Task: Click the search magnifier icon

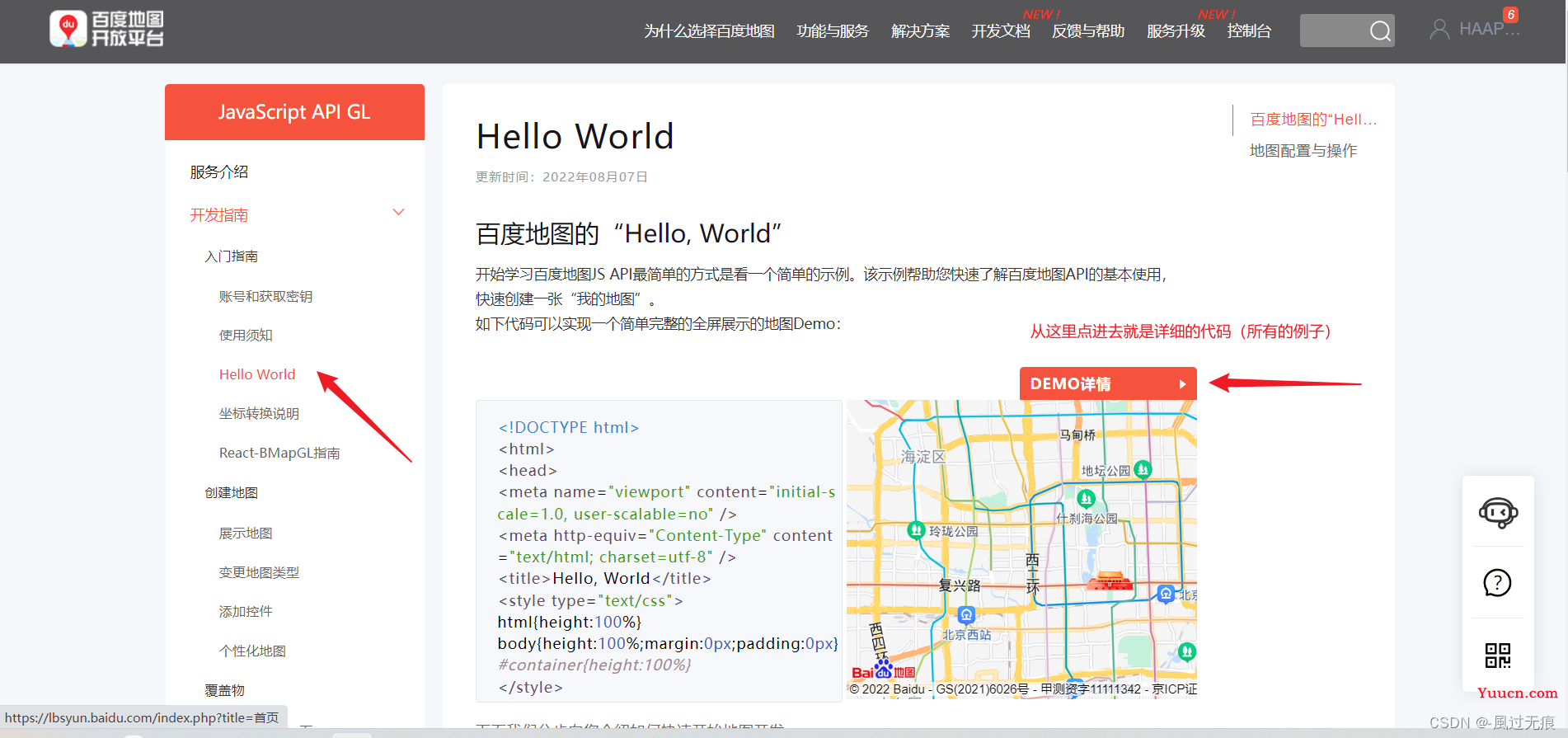Action: click(1380, 31)
